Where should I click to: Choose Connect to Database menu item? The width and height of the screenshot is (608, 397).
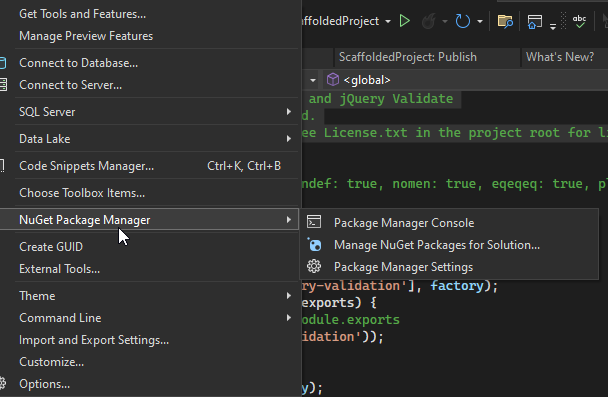[x=149, y=63]
